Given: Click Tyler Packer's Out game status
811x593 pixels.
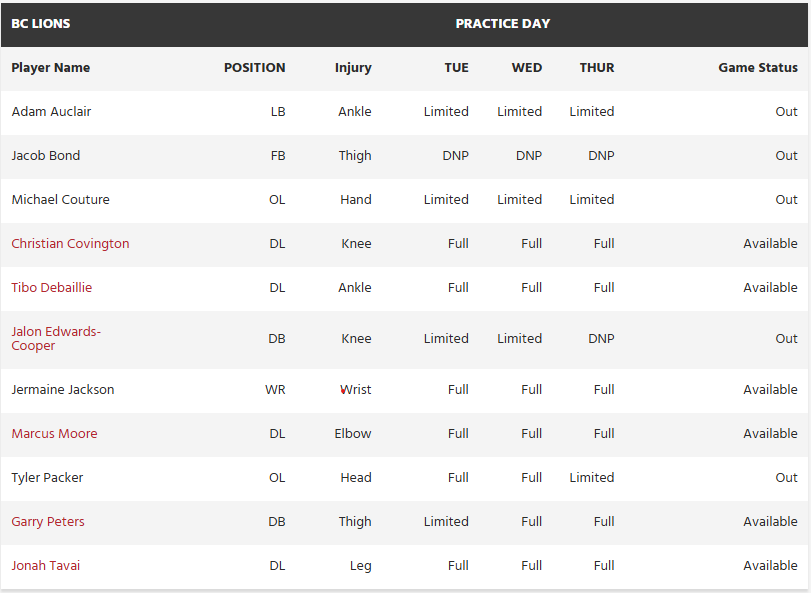Looking at the screenshot, I should tap(786, 478).
